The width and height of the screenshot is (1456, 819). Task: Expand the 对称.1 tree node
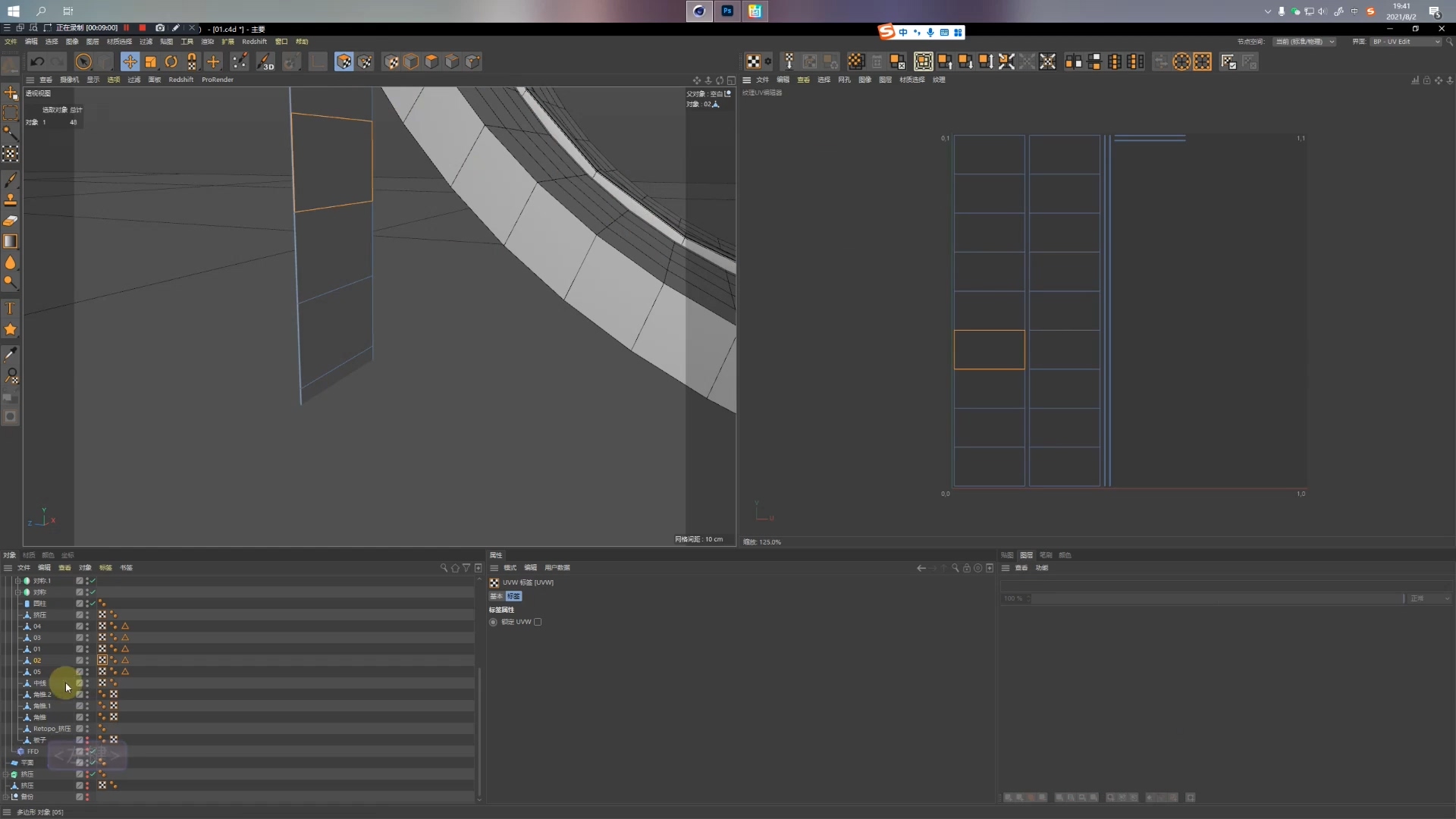pos(17,581)
